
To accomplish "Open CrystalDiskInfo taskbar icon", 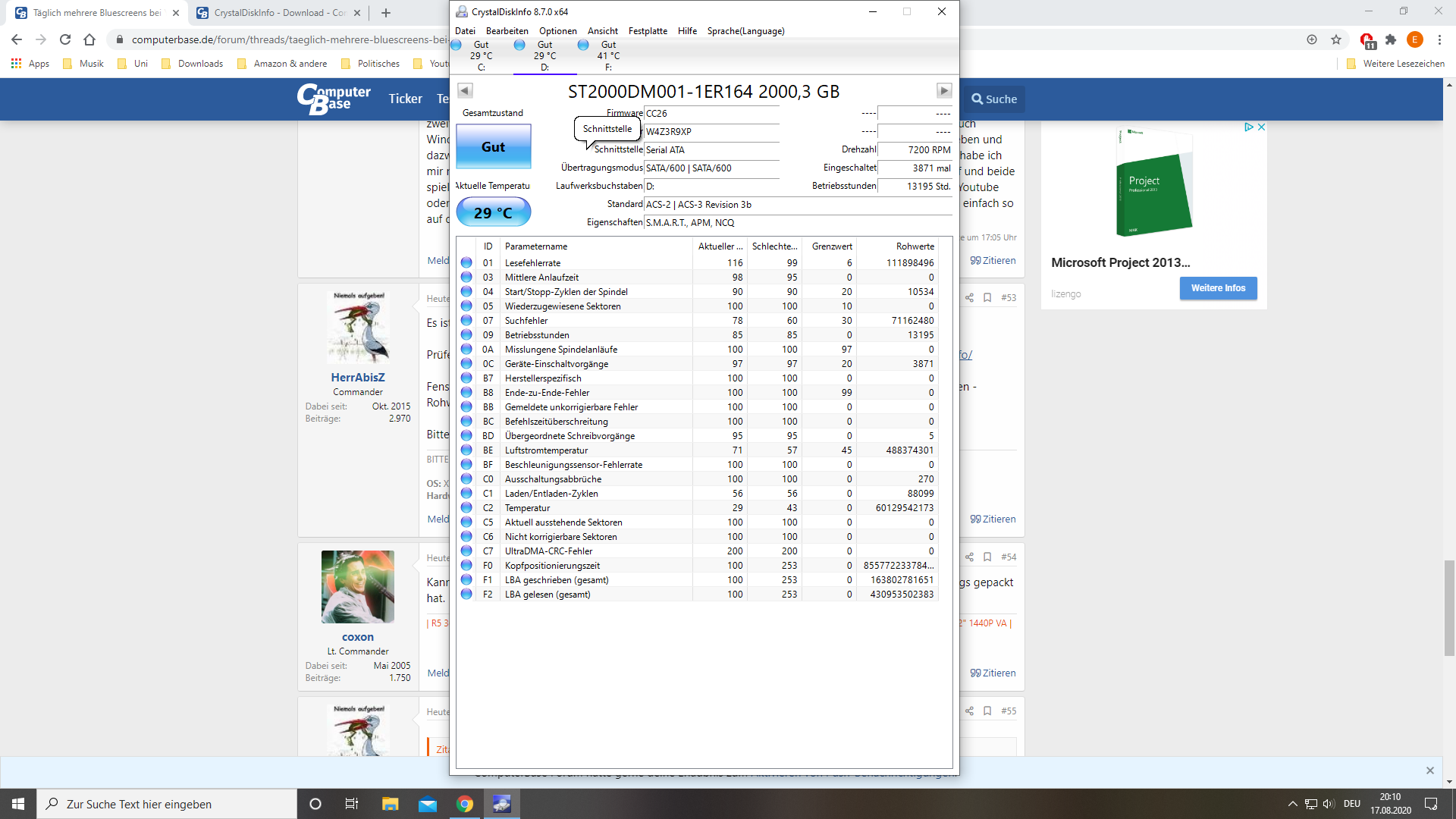I will pos(501,804).
